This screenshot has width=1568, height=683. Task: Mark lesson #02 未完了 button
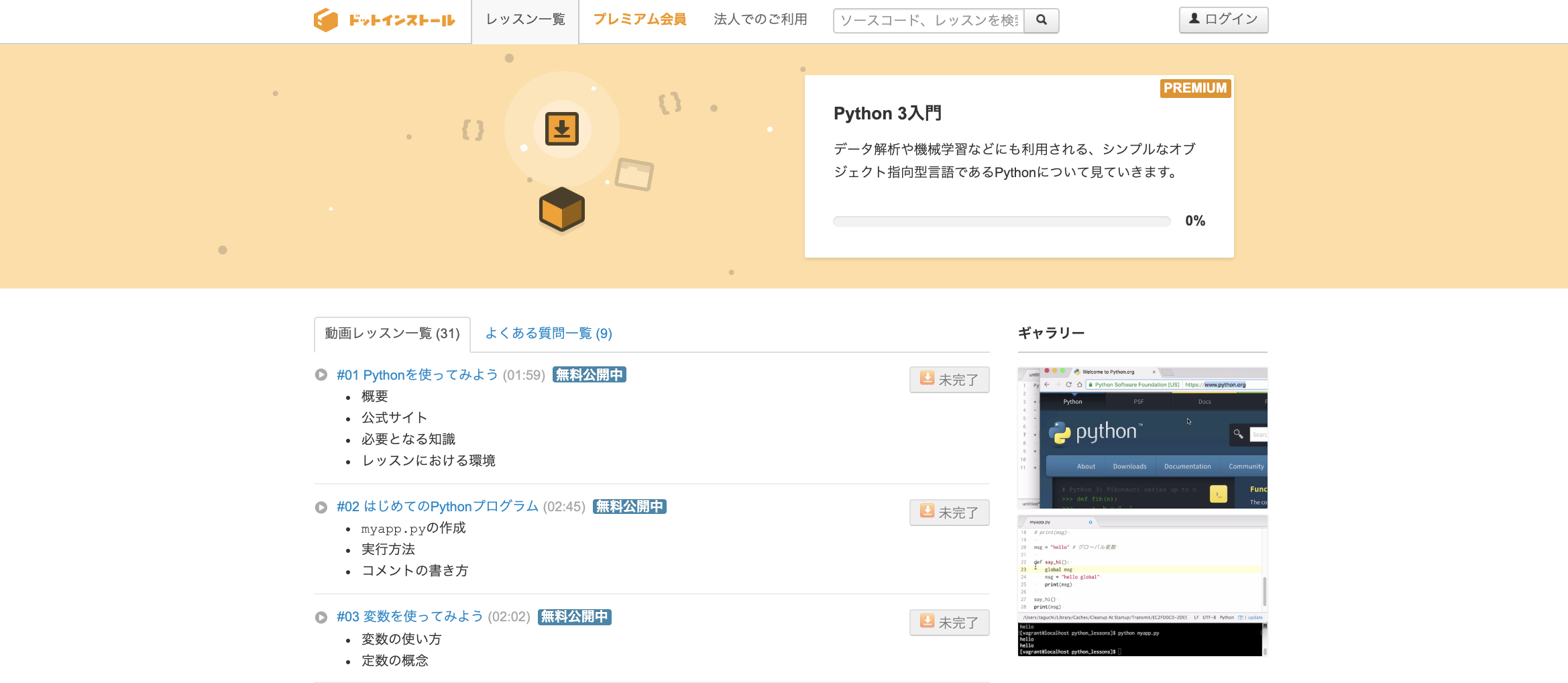(950, 513)
